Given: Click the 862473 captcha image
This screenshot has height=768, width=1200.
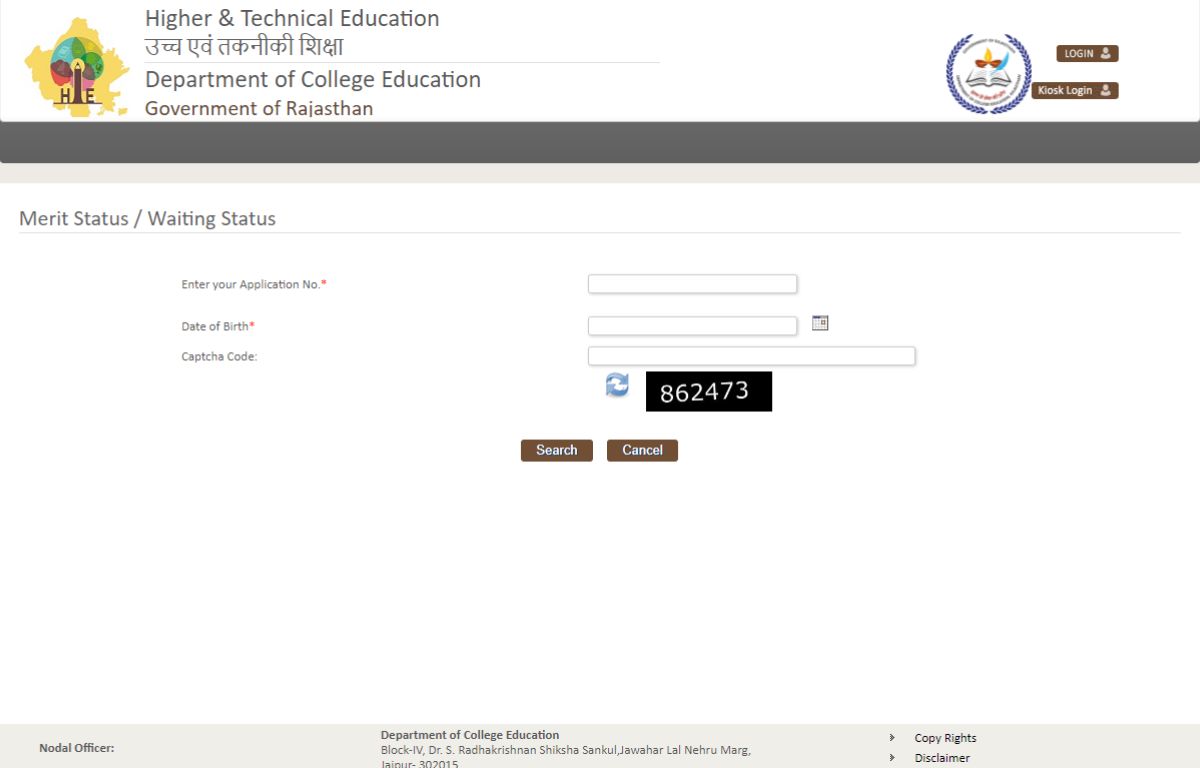Looking at the screenshot, I should point(709,391).
